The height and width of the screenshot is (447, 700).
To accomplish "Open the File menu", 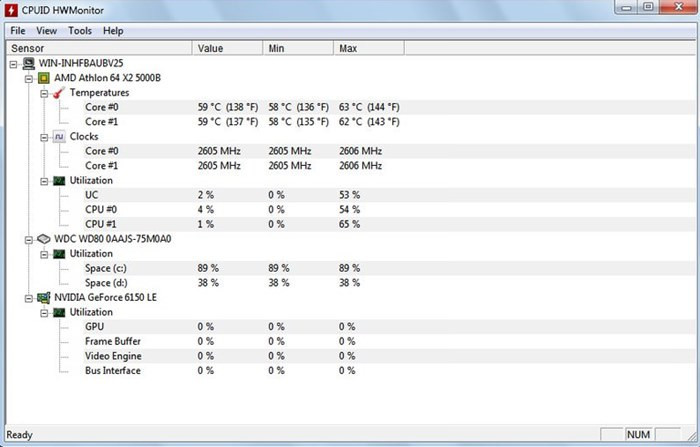I will [18, 31].
